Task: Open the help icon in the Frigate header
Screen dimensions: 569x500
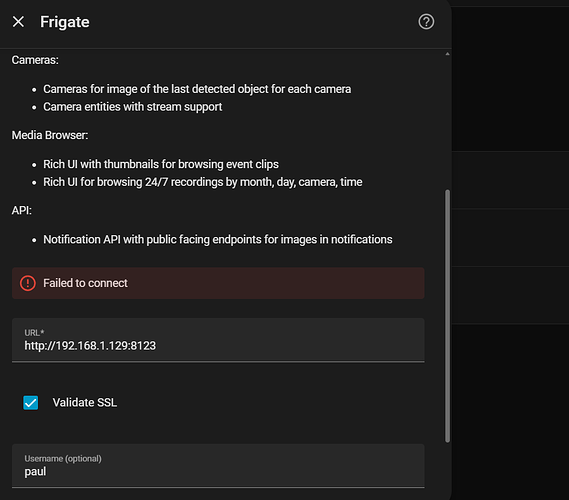Action: tap(426, 22)
